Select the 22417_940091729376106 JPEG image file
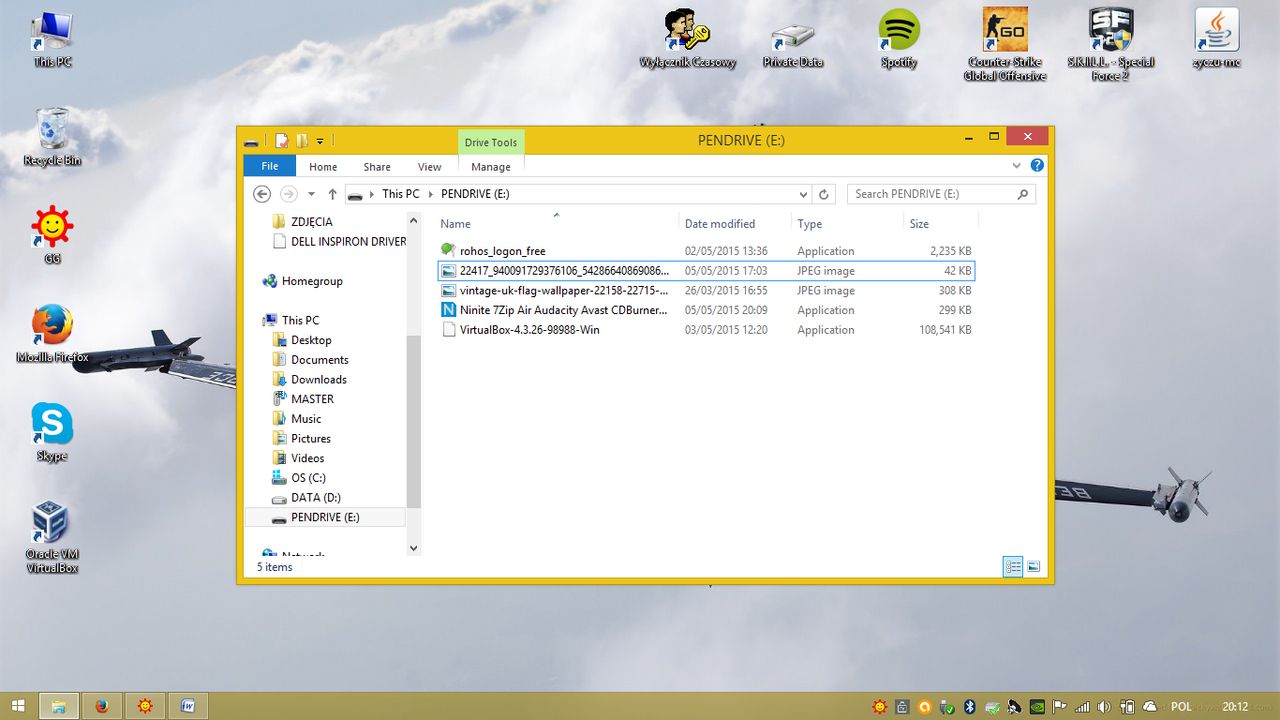 coord(706,271)
